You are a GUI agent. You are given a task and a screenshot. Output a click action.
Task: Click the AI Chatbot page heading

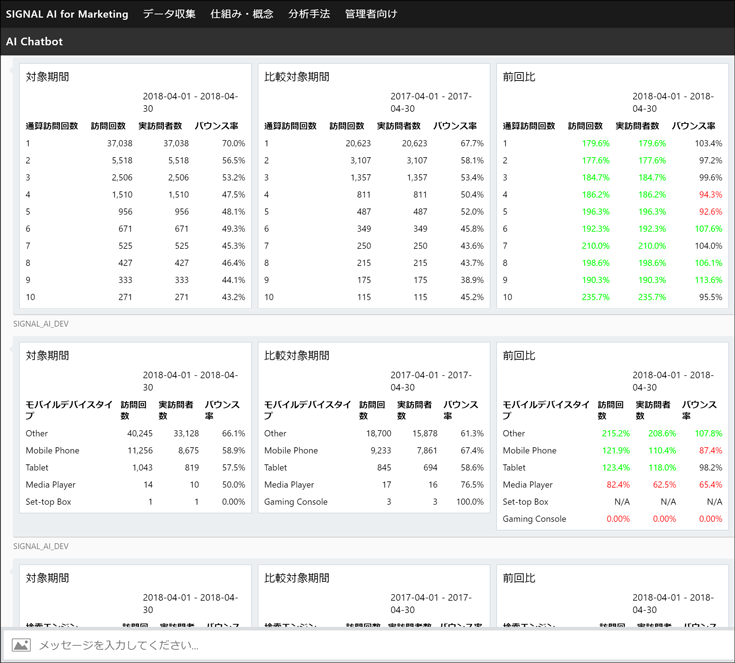click(x=34, y=42)
